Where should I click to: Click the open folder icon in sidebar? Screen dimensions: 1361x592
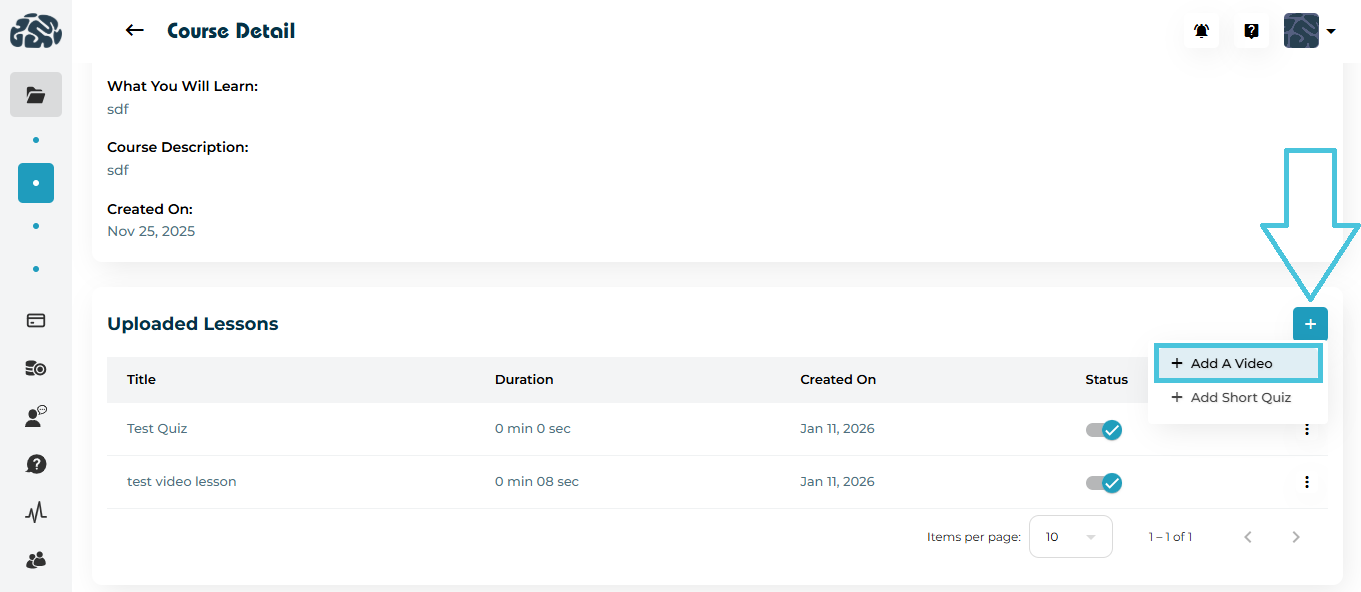click(x=36, y=95)
